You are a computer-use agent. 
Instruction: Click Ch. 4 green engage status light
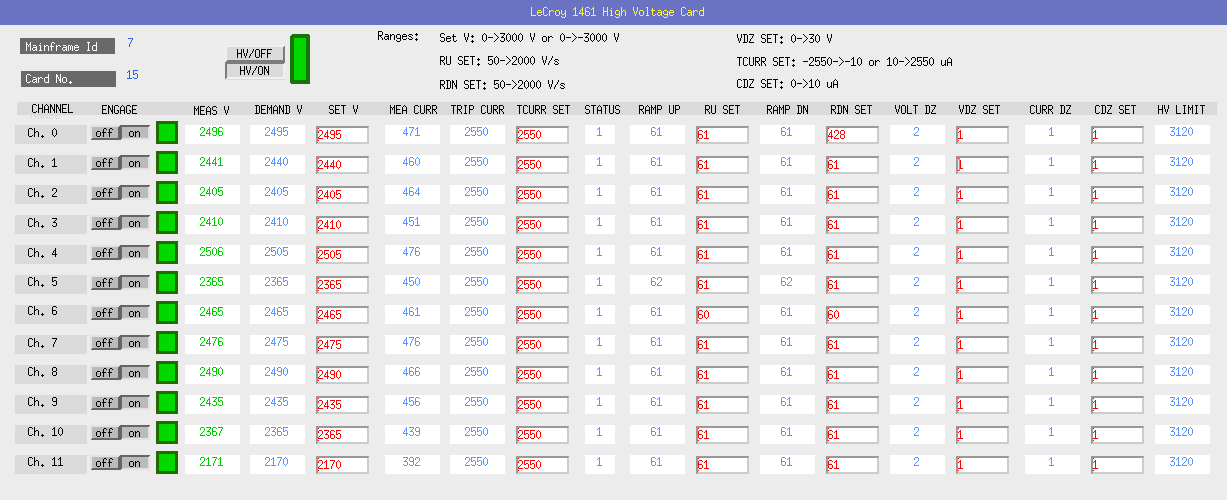[167, 253]
